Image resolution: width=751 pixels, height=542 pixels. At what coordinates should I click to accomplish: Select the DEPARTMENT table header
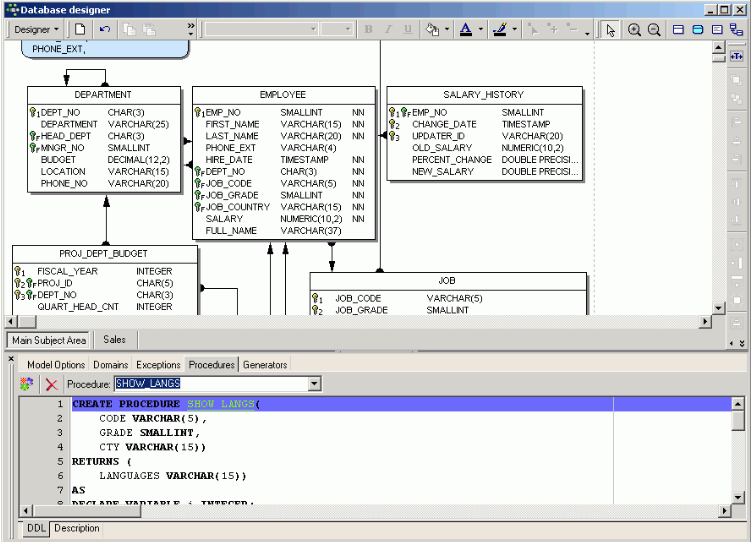[103, 95]
